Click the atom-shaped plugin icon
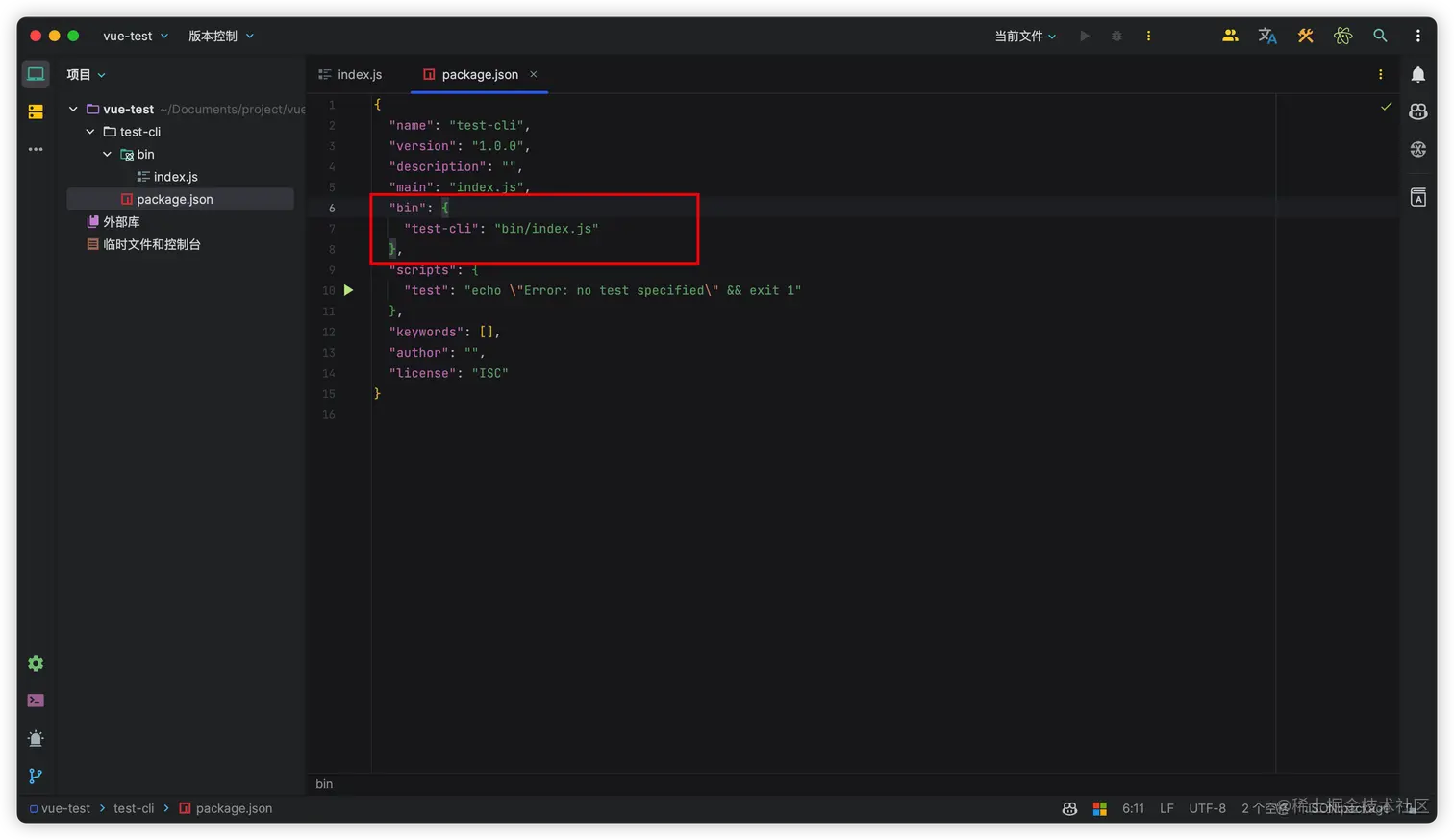Image resolution: width=1454 pixels, height=840 pixels. [x=1342, y=36]
